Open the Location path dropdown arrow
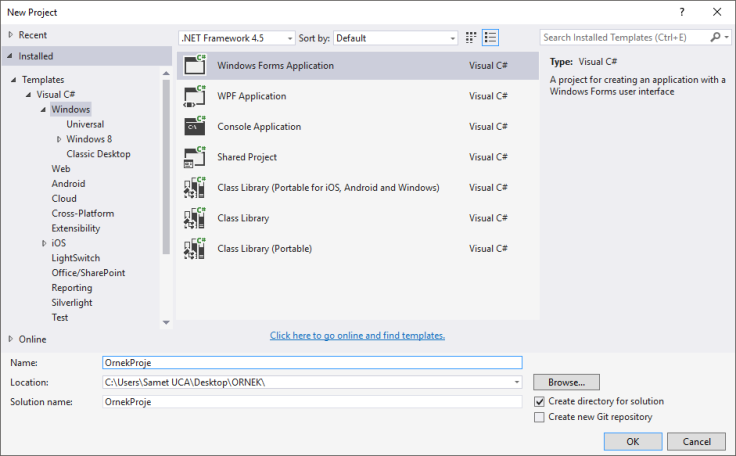This screenshot has height=456, width=736. pos(516,382)
